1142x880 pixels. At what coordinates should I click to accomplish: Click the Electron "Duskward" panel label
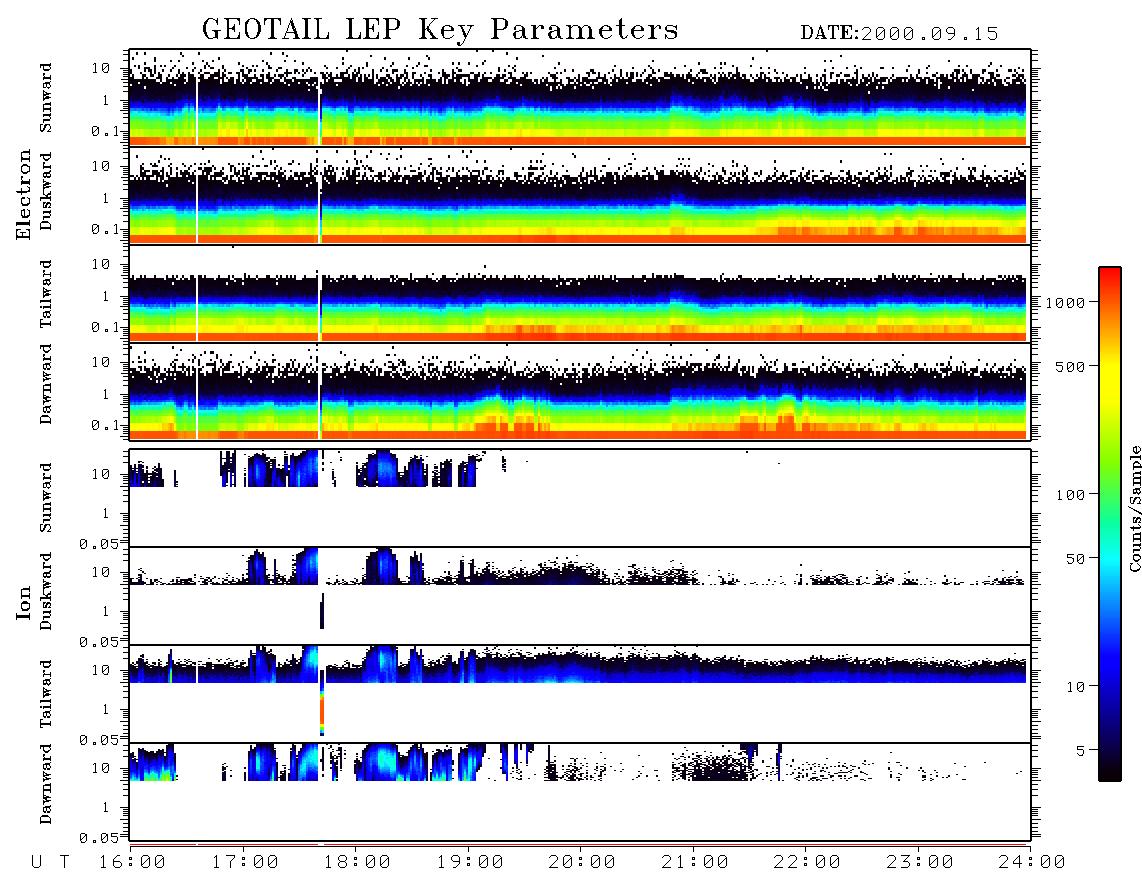click(x=46, y=191)
